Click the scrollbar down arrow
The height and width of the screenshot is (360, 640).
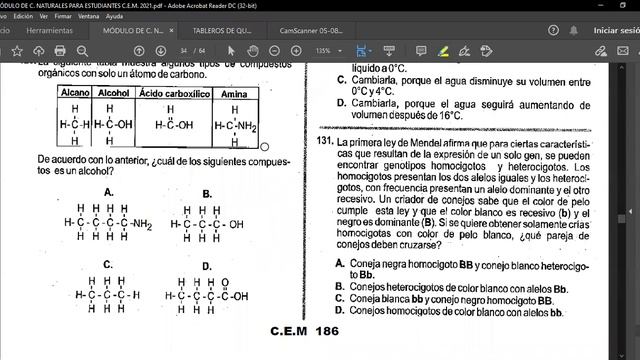622,356
